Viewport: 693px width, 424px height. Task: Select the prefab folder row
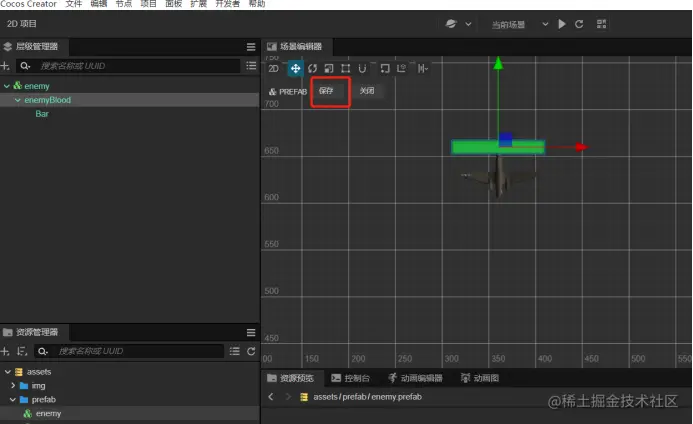point(129,400)
